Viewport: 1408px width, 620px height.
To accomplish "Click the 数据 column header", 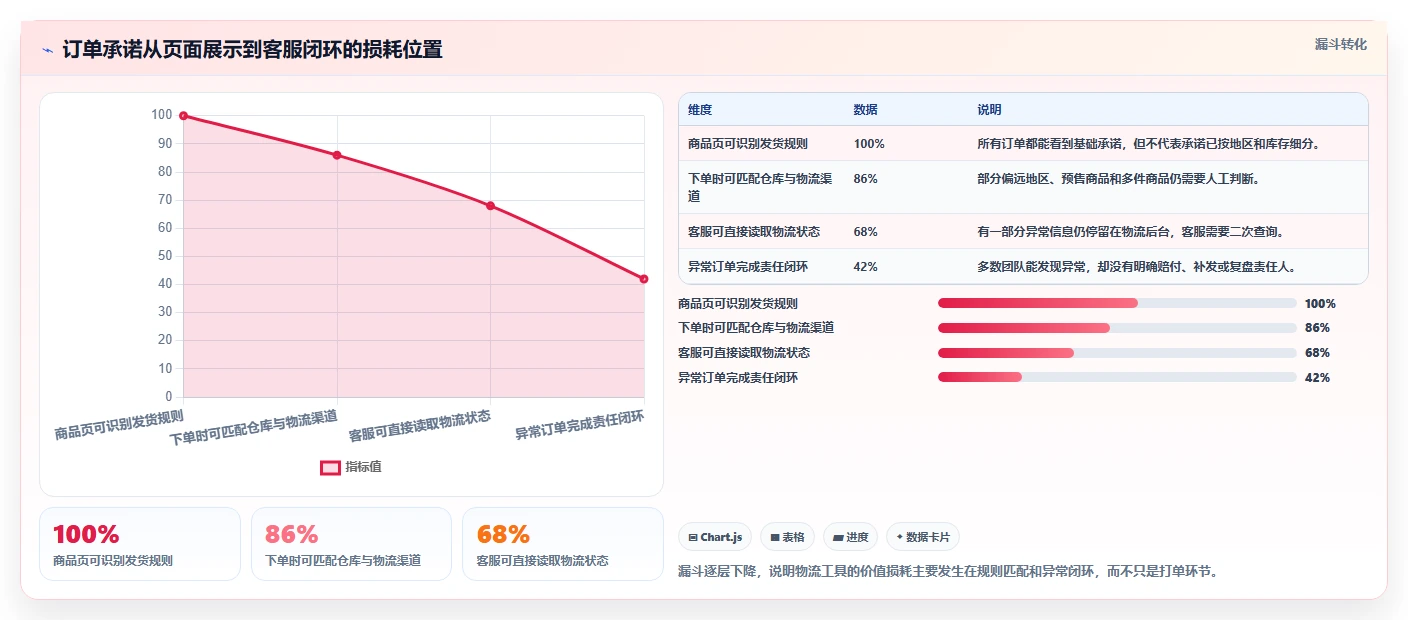I will coord(865,110).
